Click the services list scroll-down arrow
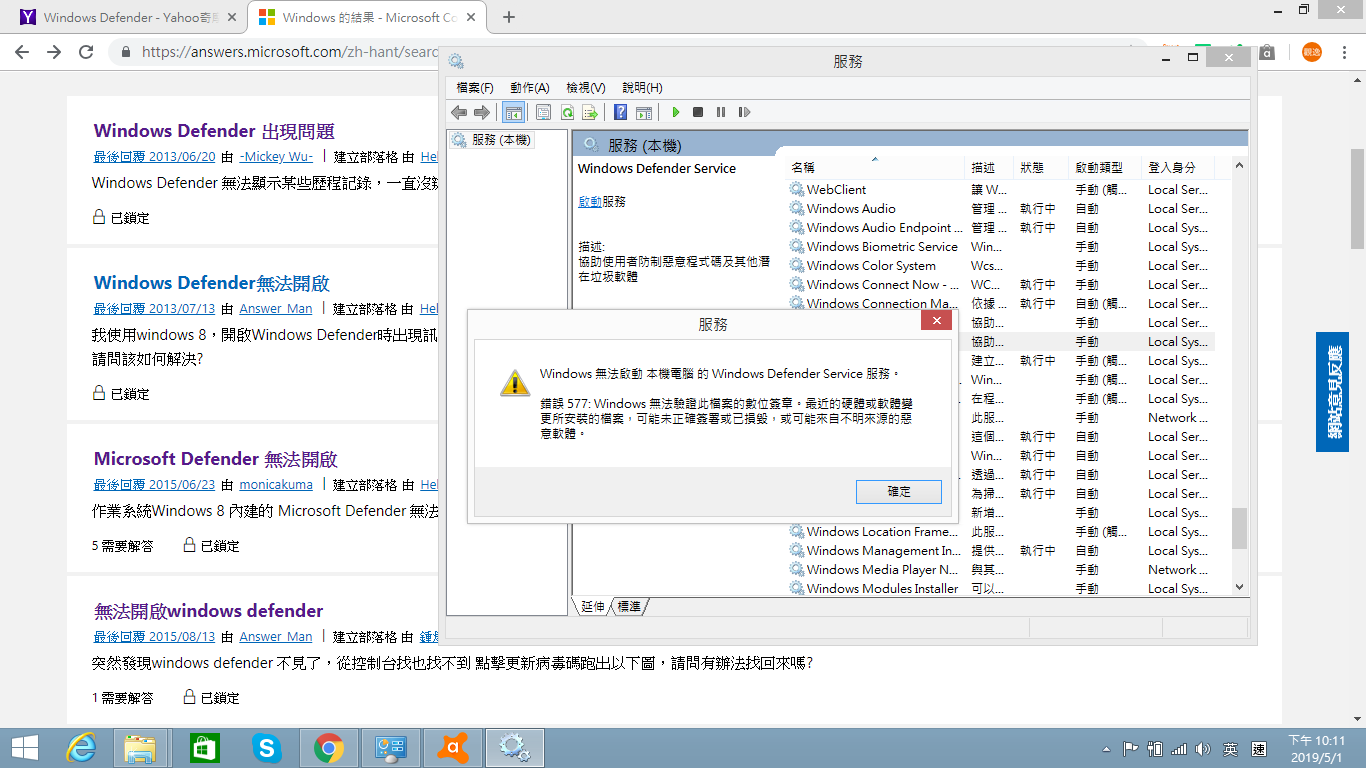Screen dimensions: 1366x768 (1239, 588)
